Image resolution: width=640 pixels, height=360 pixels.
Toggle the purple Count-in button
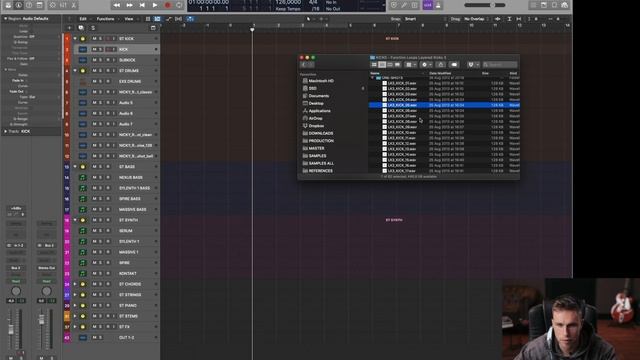pos(427,5)
